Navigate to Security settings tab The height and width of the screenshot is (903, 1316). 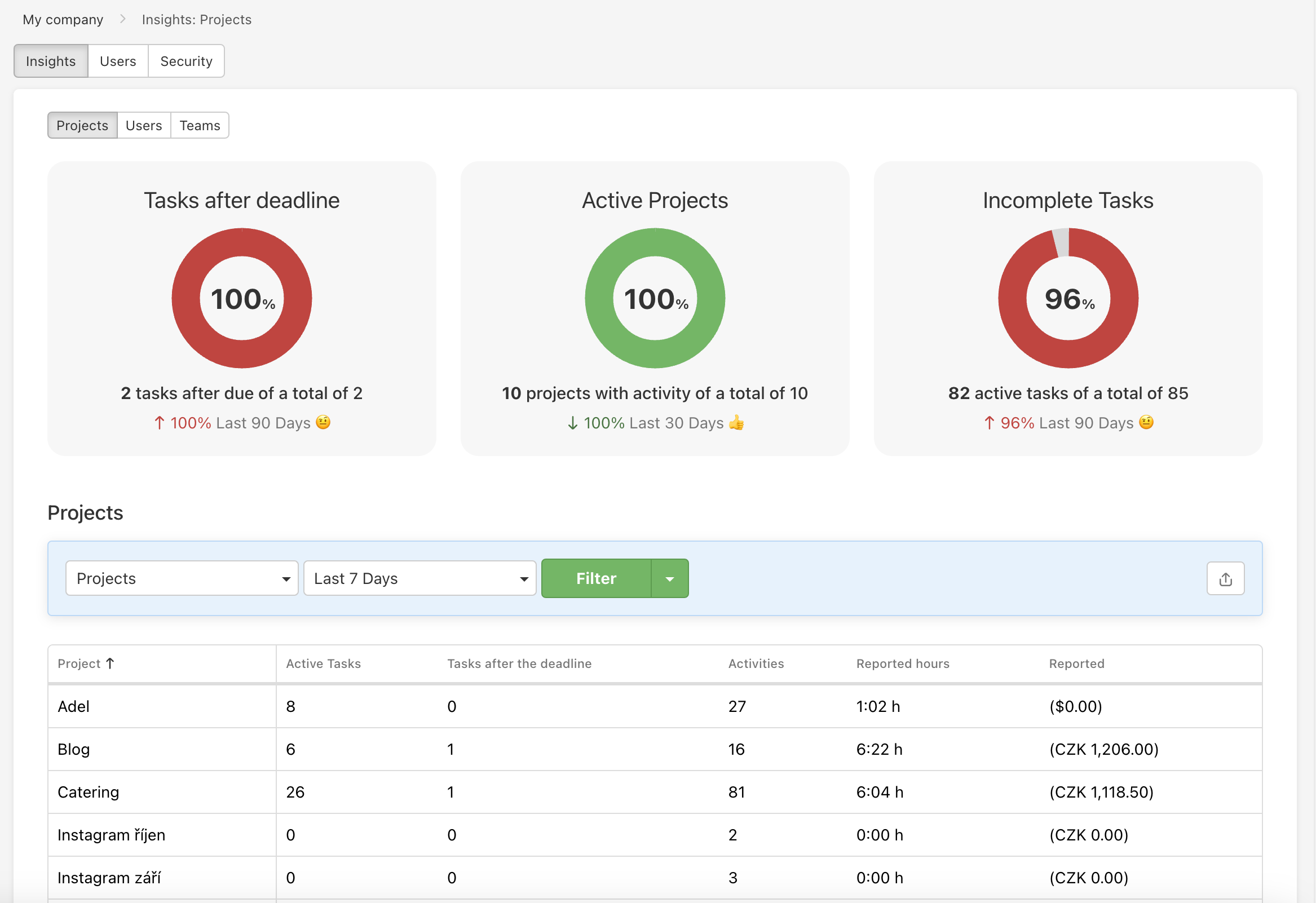[x=185, y=61]
